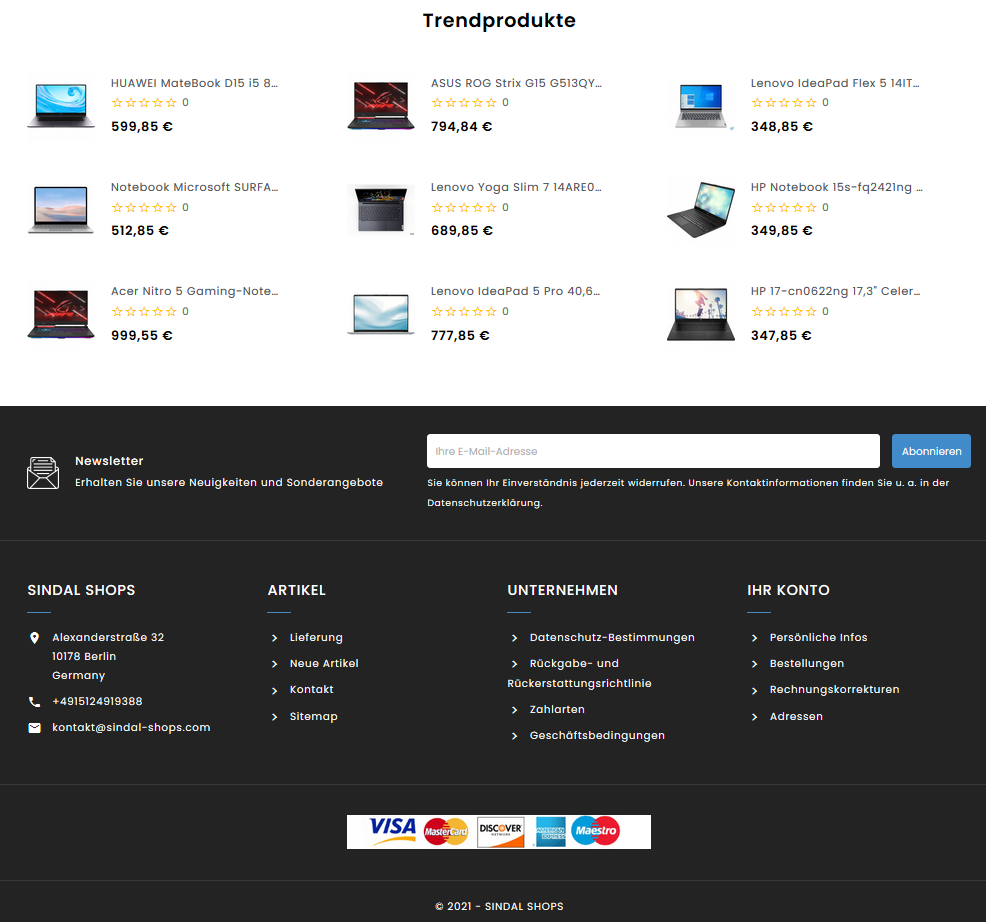This screenshot has height=922, width=986.
Task: Click the star rating of HP Notebook 15s-fq2421ng
Action: click(x=784, y=208)
